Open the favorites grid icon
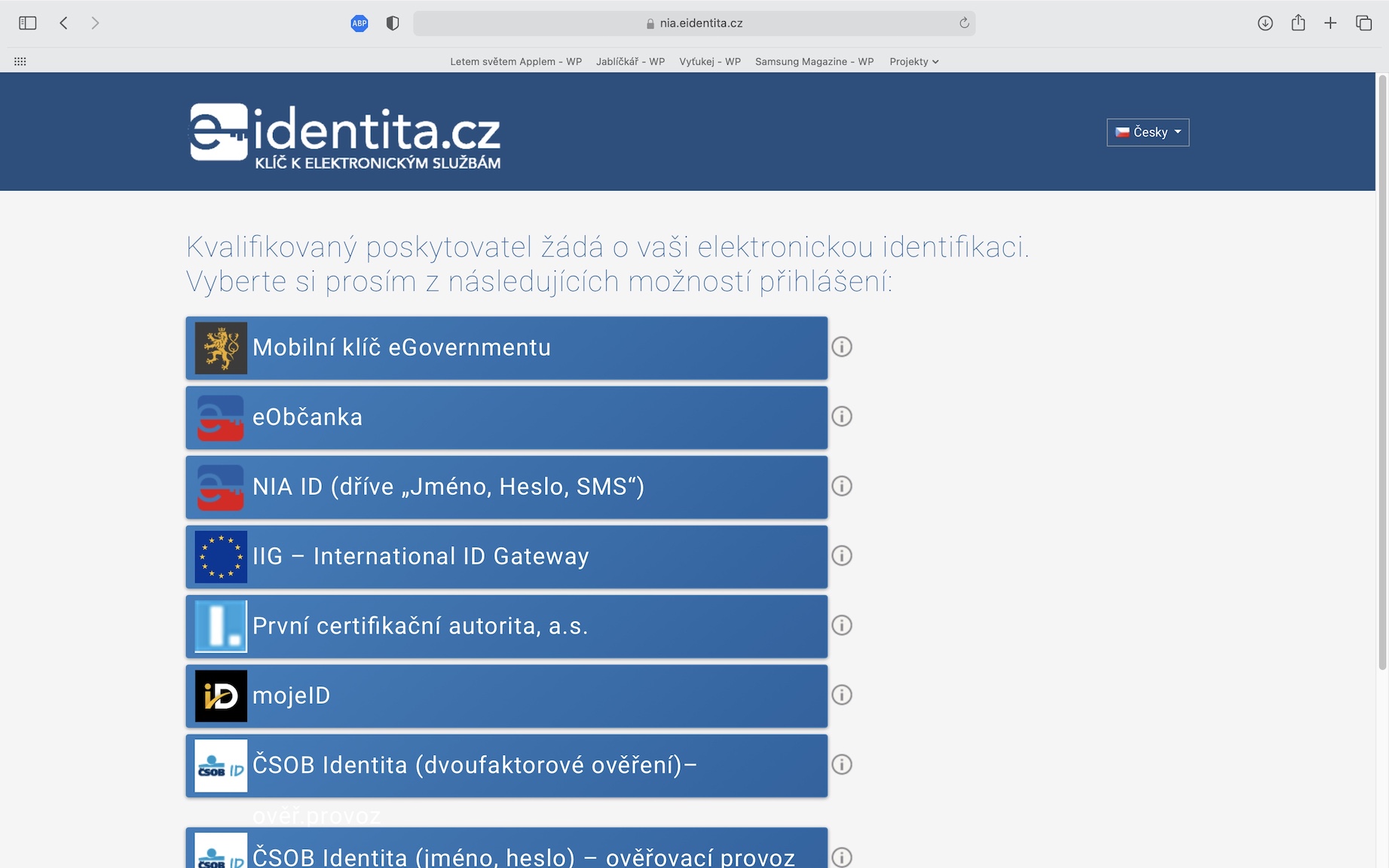The height and width of the screenshot is (868, 1389). click(20, 62)
